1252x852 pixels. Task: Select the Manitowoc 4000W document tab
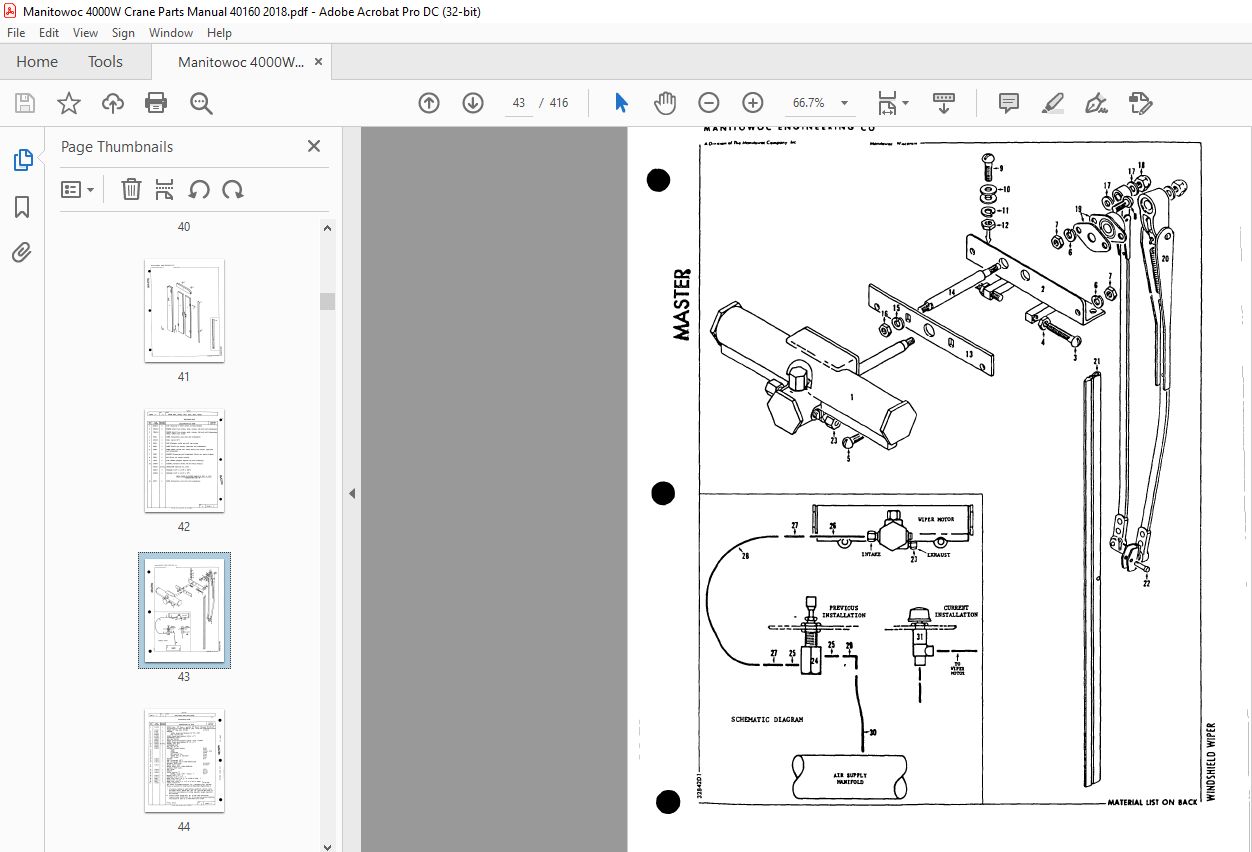tap(241, 62)
